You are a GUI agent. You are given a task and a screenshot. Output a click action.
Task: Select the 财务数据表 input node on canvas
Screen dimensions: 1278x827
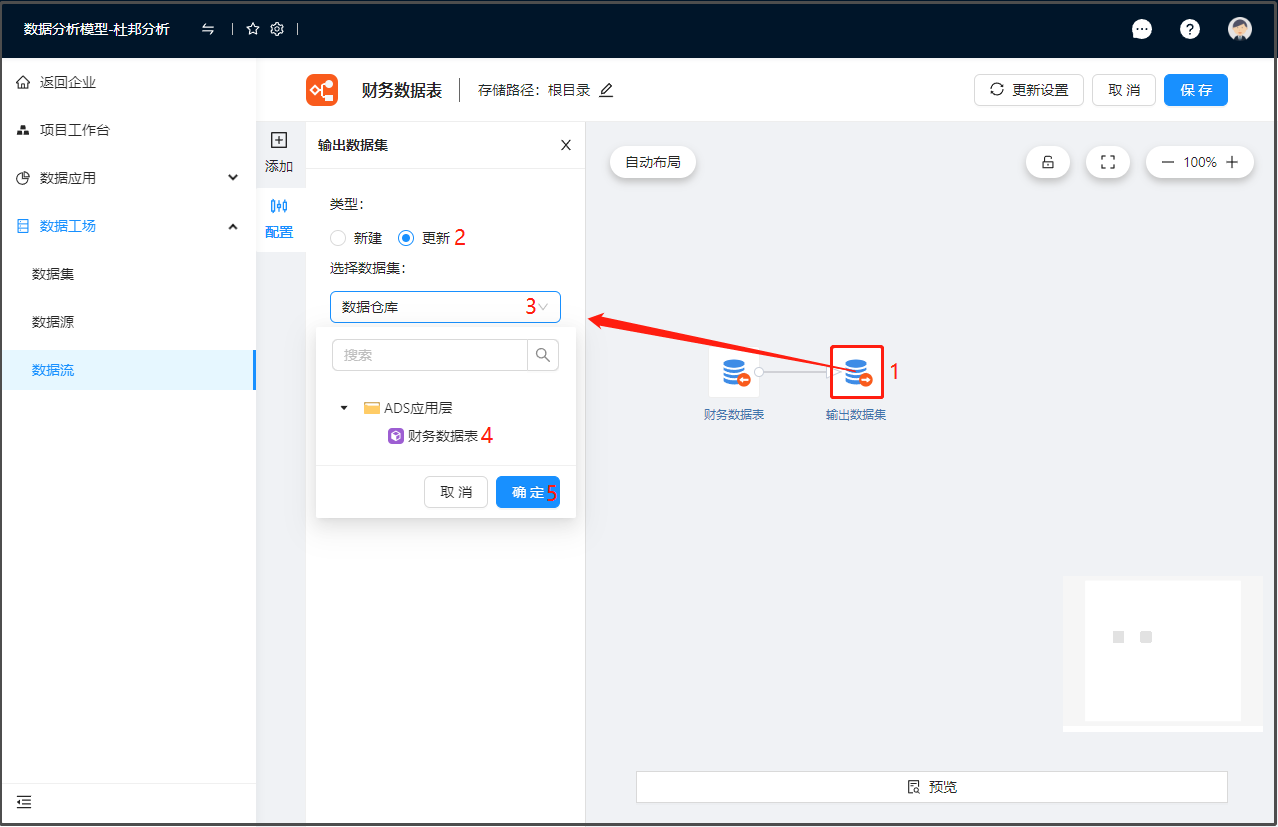click(734, 373)
